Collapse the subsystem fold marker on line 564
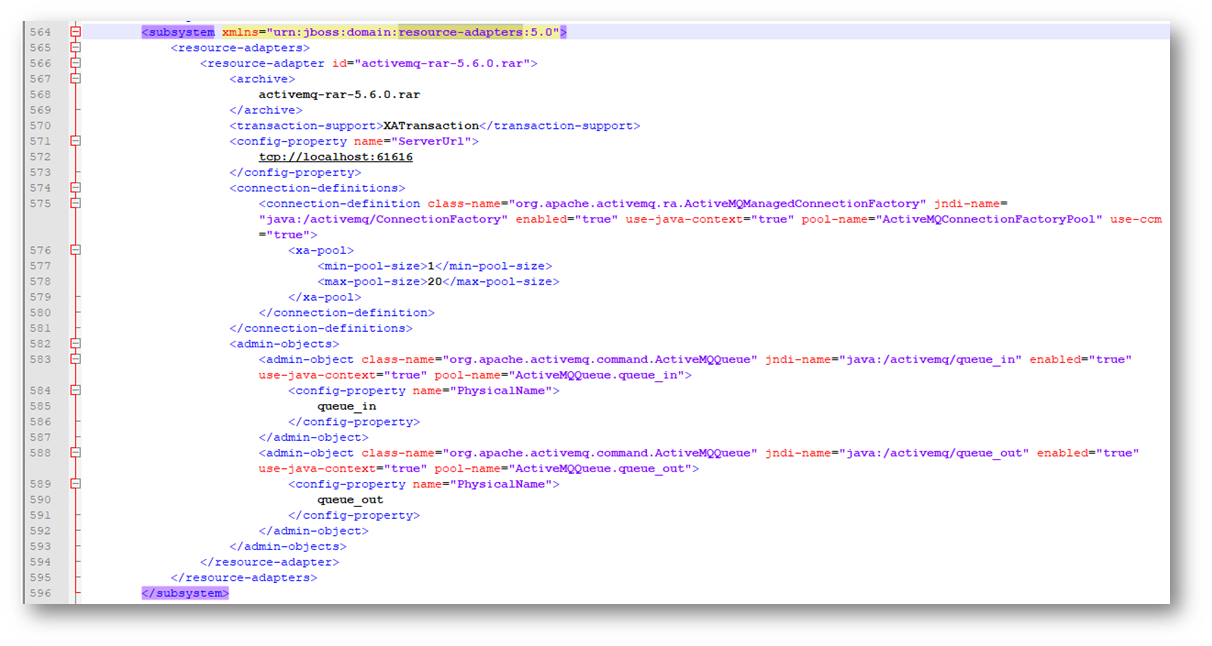The width and height of the screenshot is (1212, 646). [75, 32]
